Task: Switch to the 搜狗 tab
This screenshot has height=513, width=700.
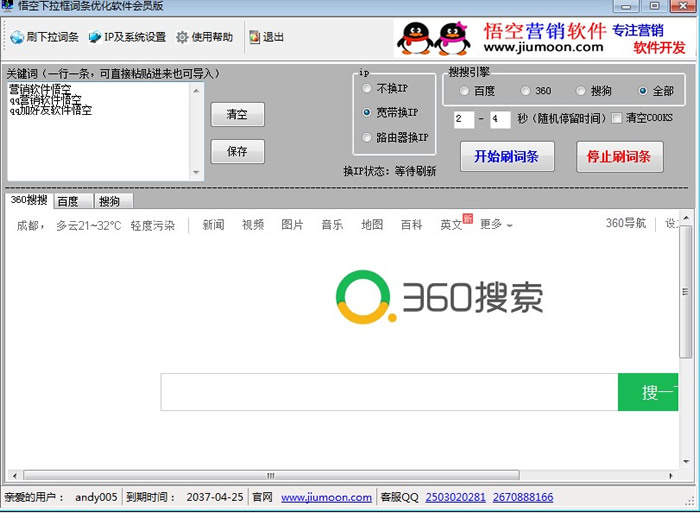Action: 109,201
